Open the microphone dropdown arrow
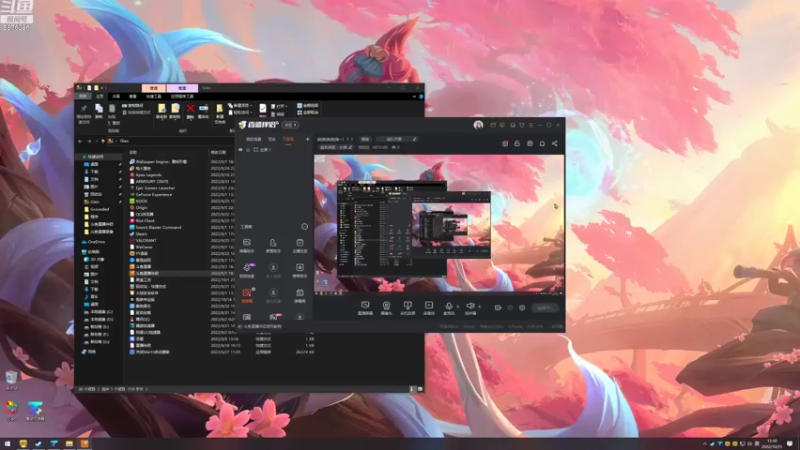Screen dimensions: 800x450 pyautogui.click(x=457, y=307)
